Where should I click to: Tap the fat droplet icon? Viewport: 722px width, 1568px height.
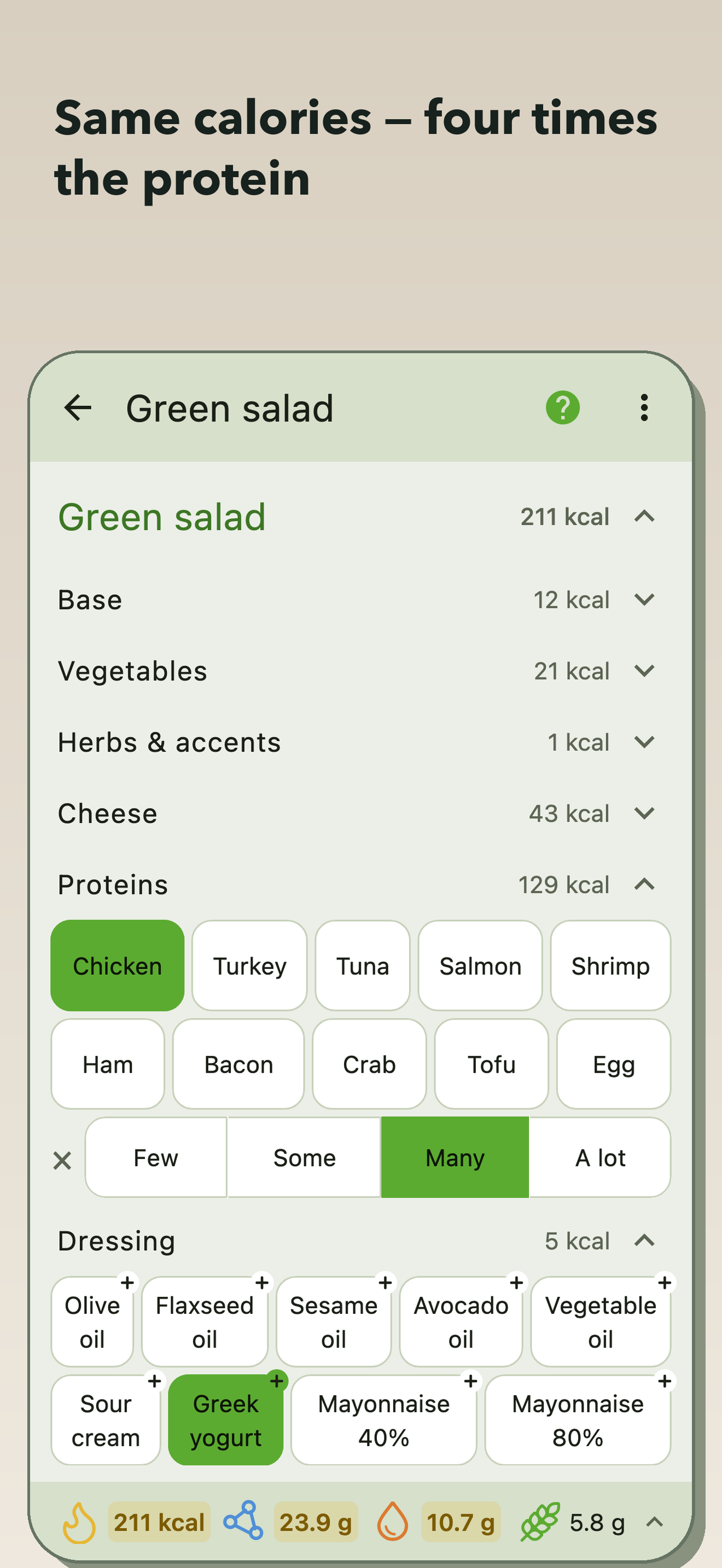tap(393, 1521)
